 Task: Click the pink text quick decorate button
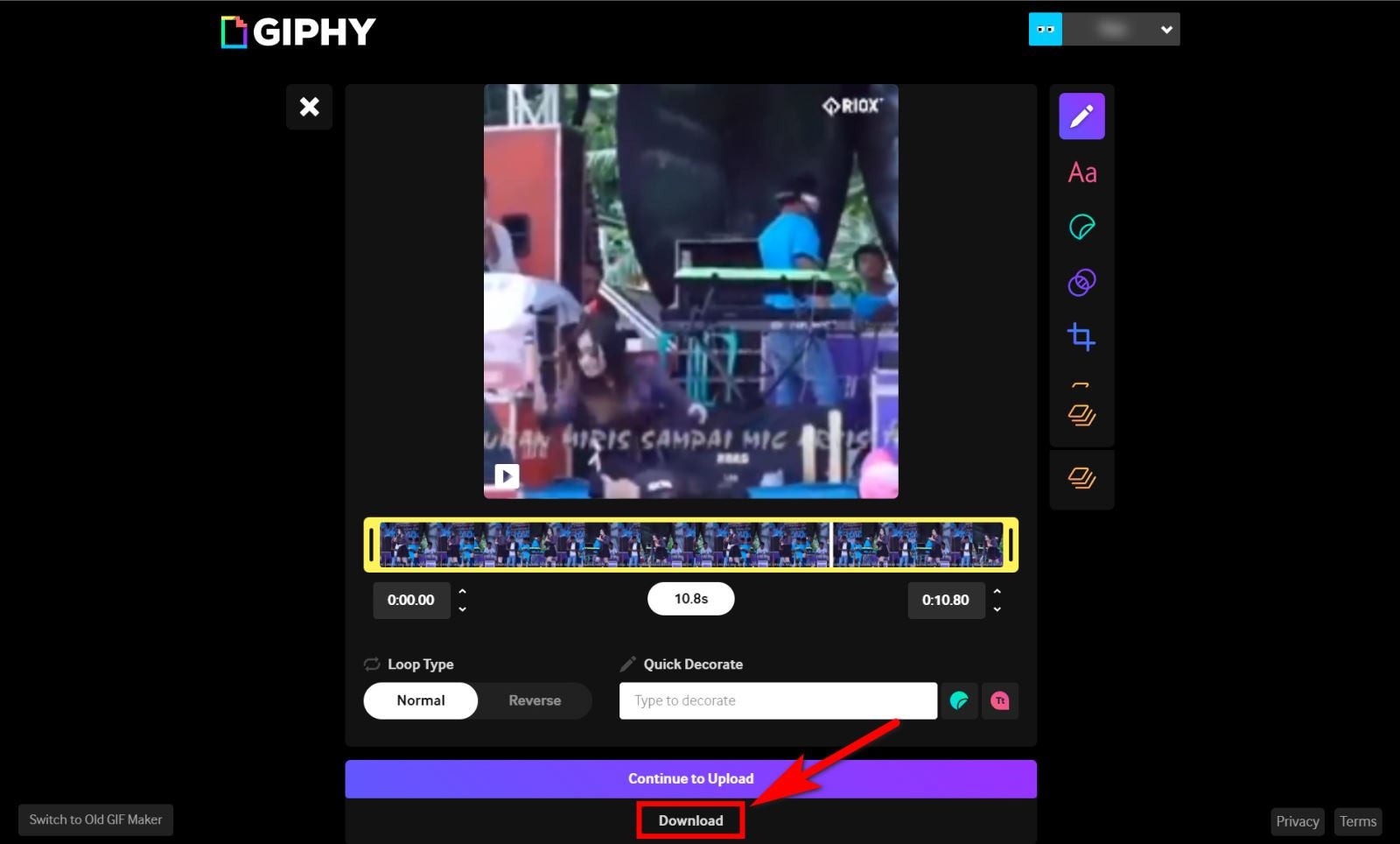click(x=999, y=700)
